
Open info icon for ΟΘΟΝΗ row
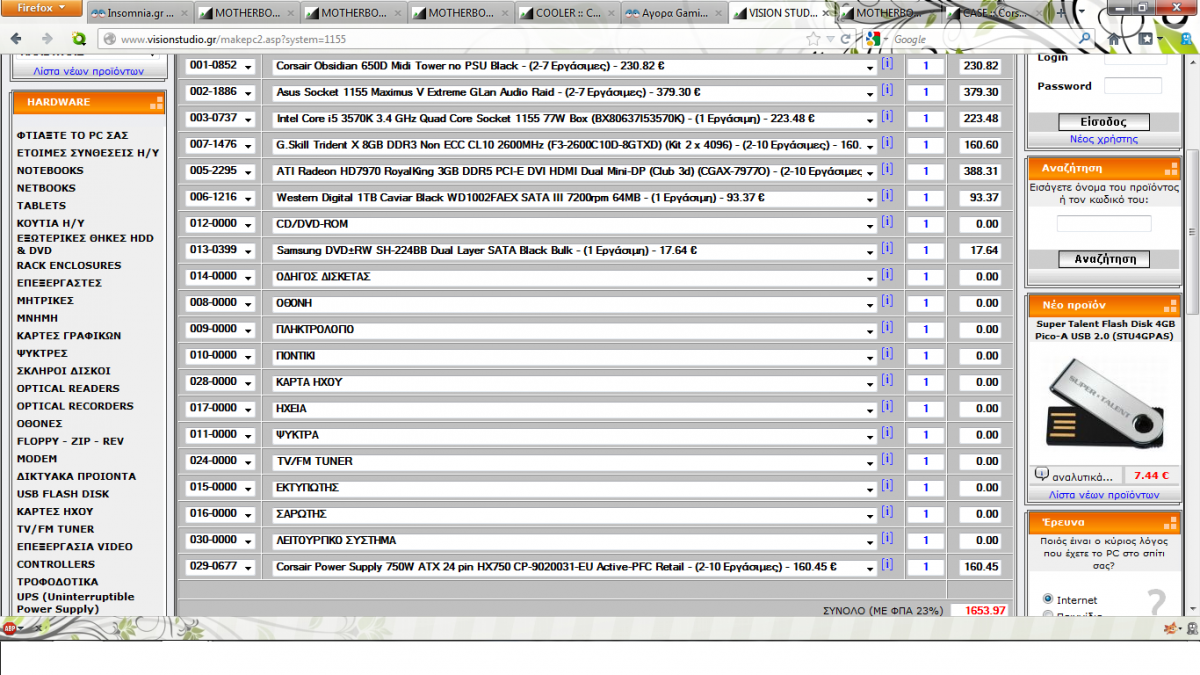(x=886, y=301)
